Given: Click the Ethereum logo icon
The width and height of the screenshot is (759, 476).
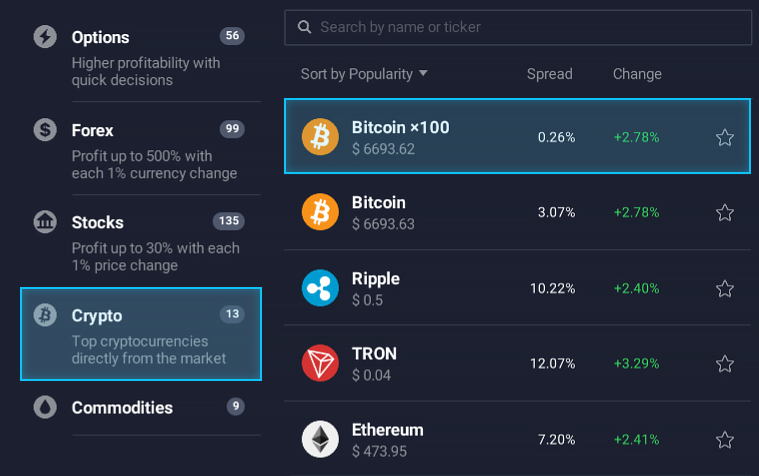Looking at the screenshot, I should click(x=321, y=439).
